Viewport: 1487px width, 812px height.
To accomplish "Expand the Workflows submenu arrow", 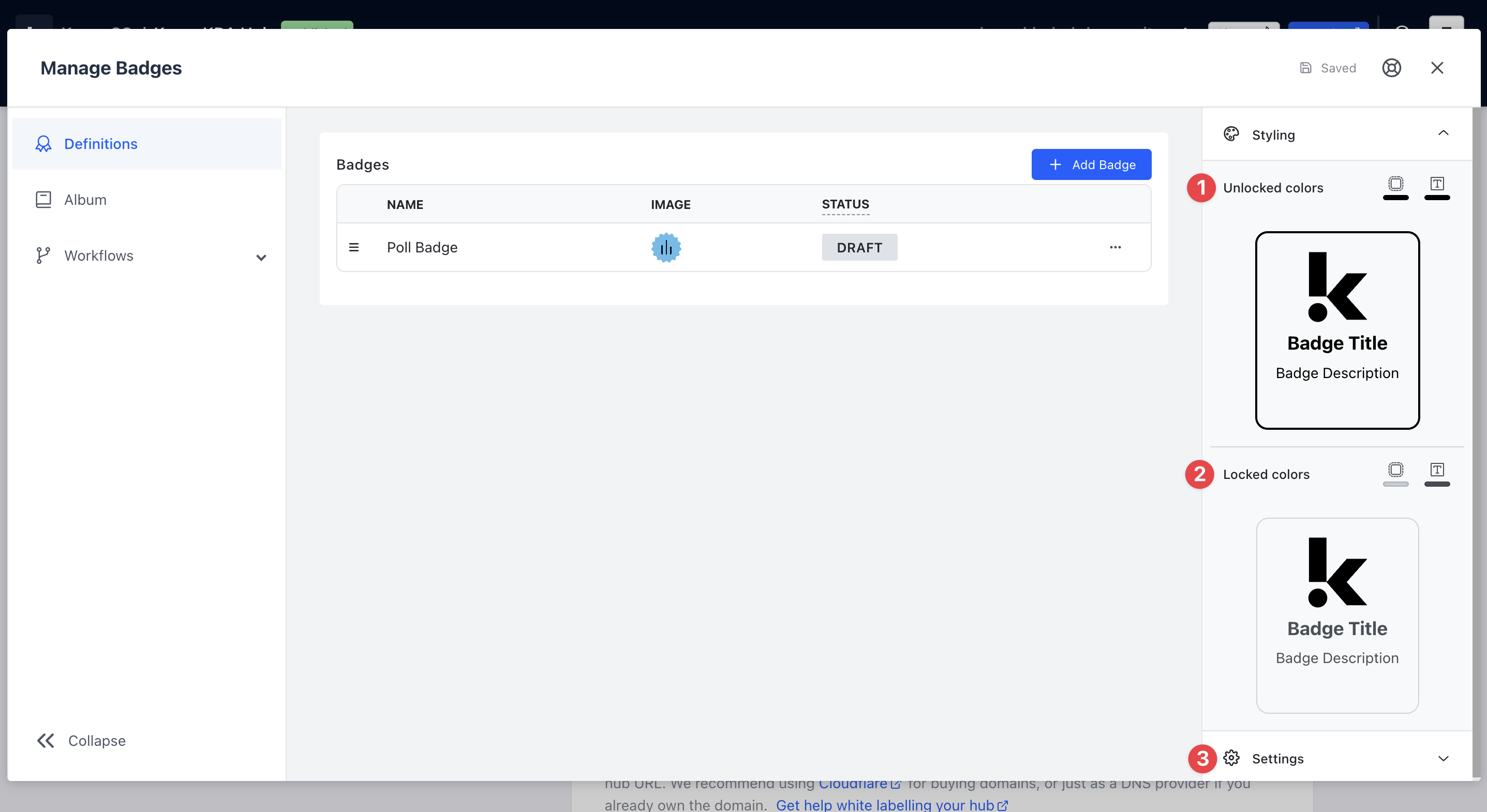I will (x=261, y=258).
